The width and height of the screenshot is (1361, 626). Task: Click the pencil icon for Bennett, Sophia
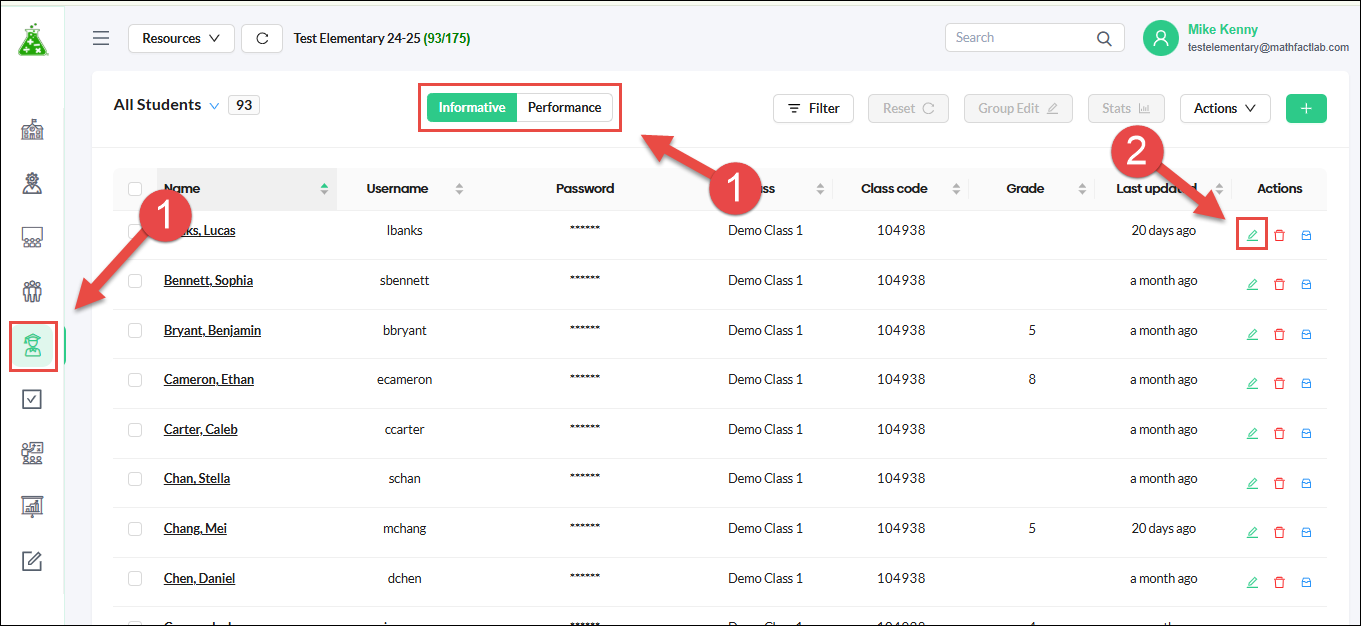[1252, 284]
